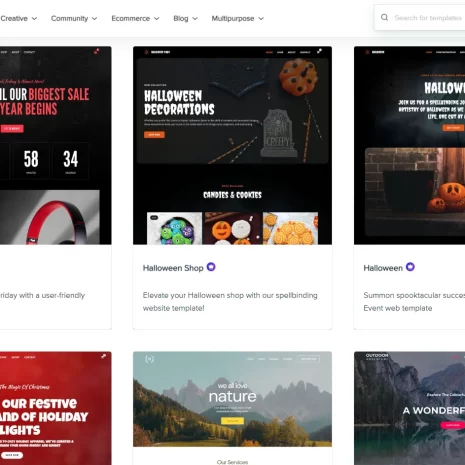Expand the chevron next to Multipurpose
The image size is (465, 465).
(x=261, y=19)
